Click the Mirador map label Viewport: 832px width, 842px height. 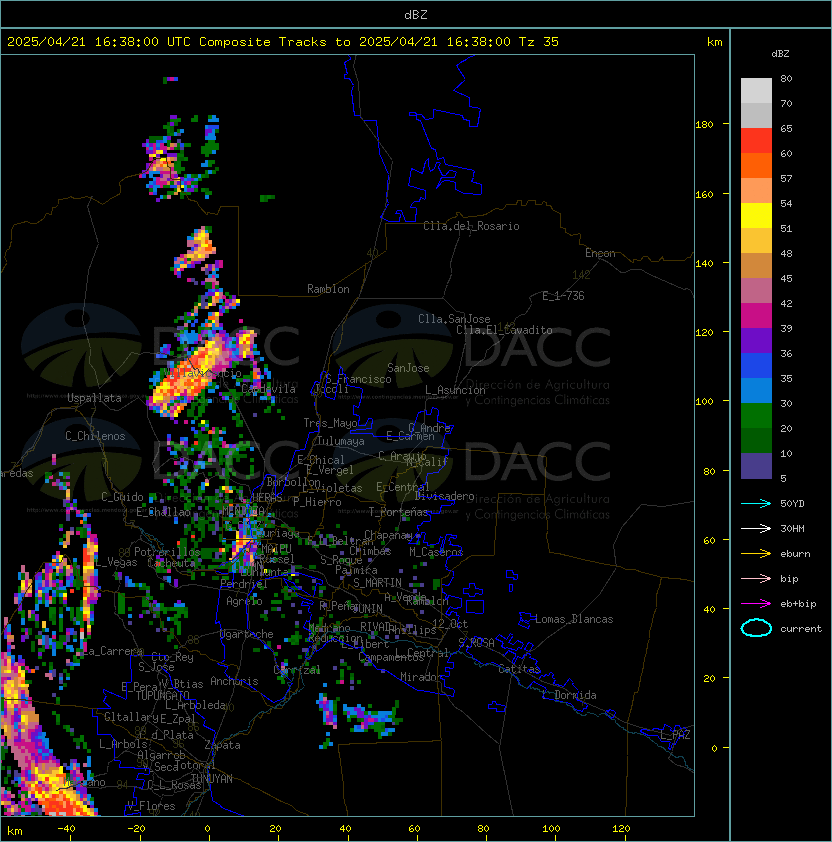pyautogui.click(x=421, y=677)
